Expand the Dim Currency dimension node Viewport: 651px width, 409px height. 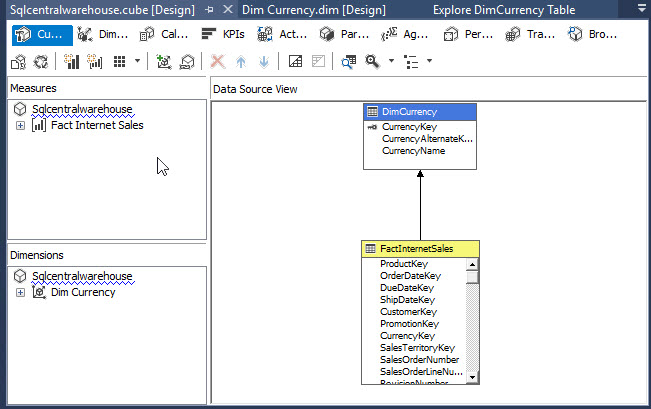click(21, 293)
